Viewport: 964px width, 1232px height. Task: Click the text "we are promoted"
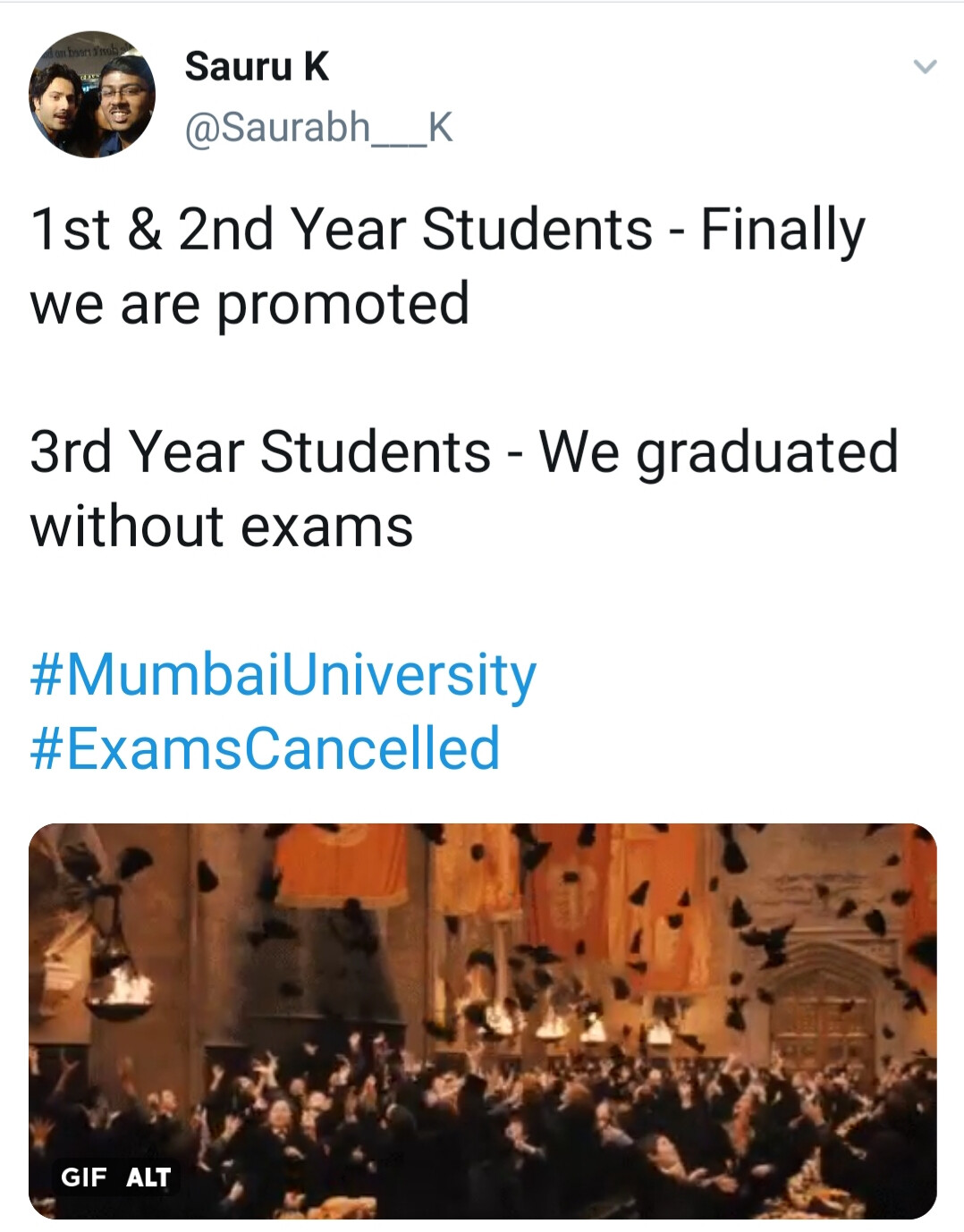(249, 304)
